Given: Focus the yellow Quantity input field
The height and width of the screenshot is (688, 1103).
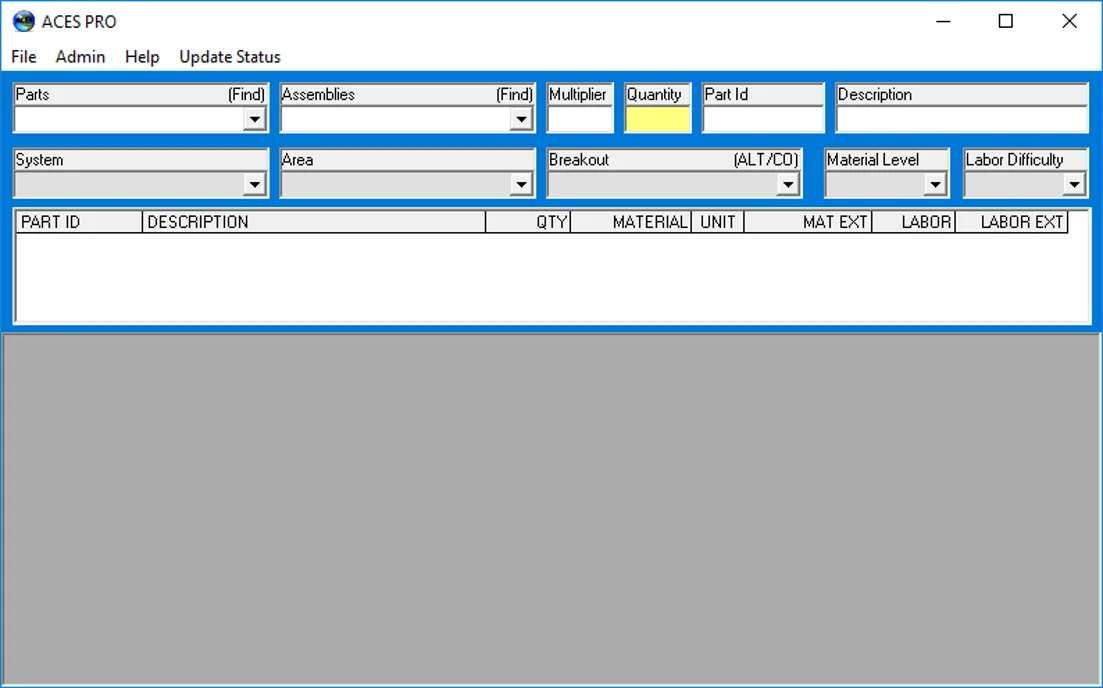Looking at the screenshot, I should 658,120.
